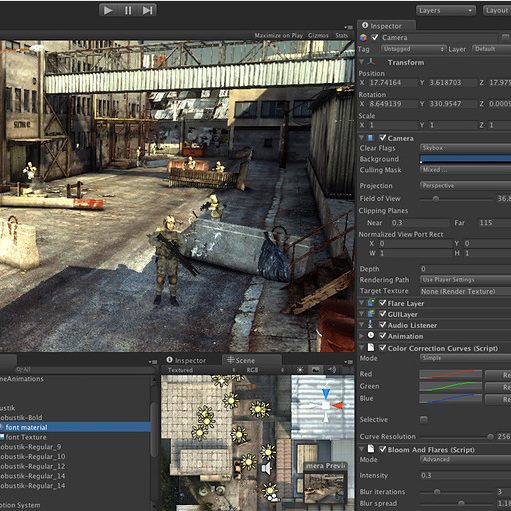
Task: Click the Camera component icon
Action: click(x=370, y=138)
